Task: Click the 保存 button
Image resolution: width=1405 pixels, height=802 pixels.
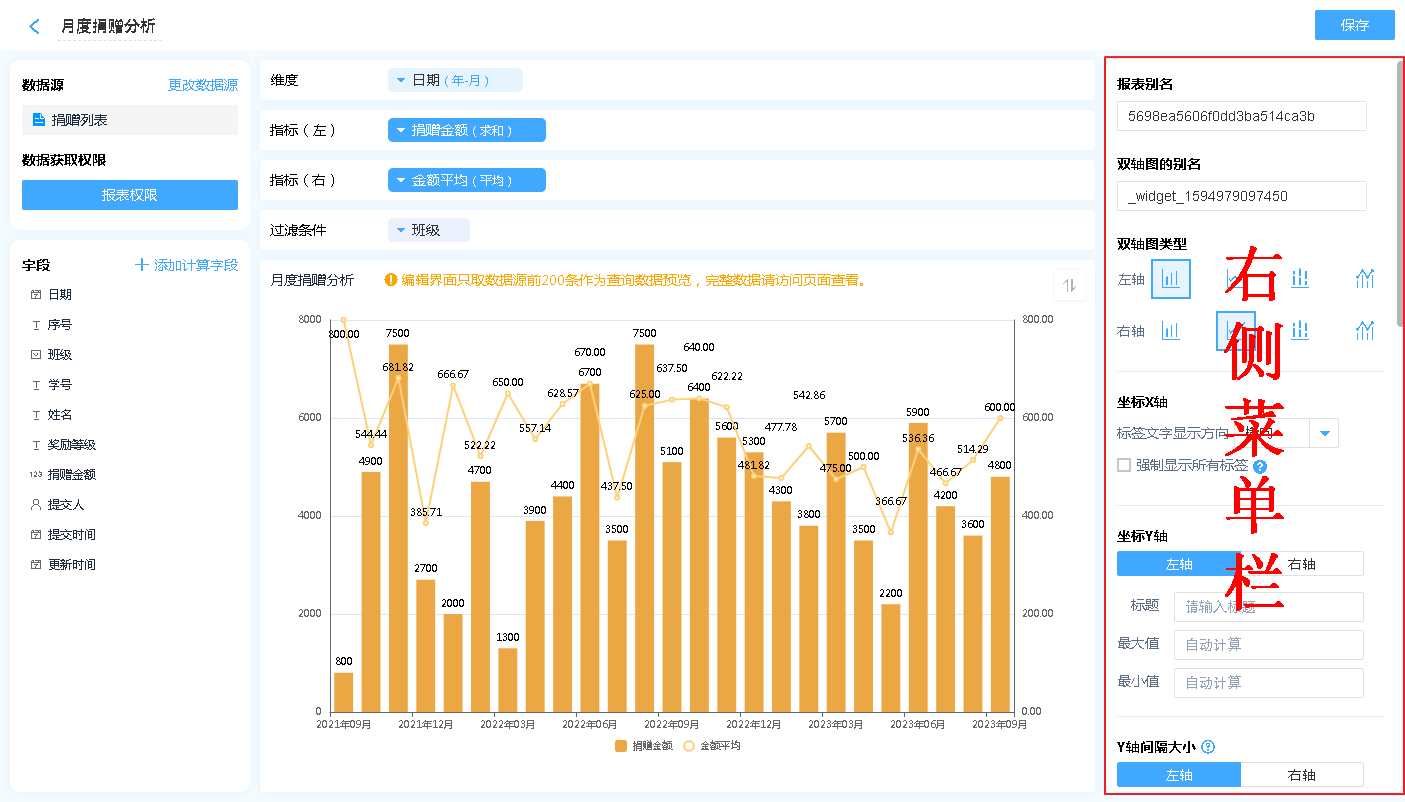Action: [1354, 26]
